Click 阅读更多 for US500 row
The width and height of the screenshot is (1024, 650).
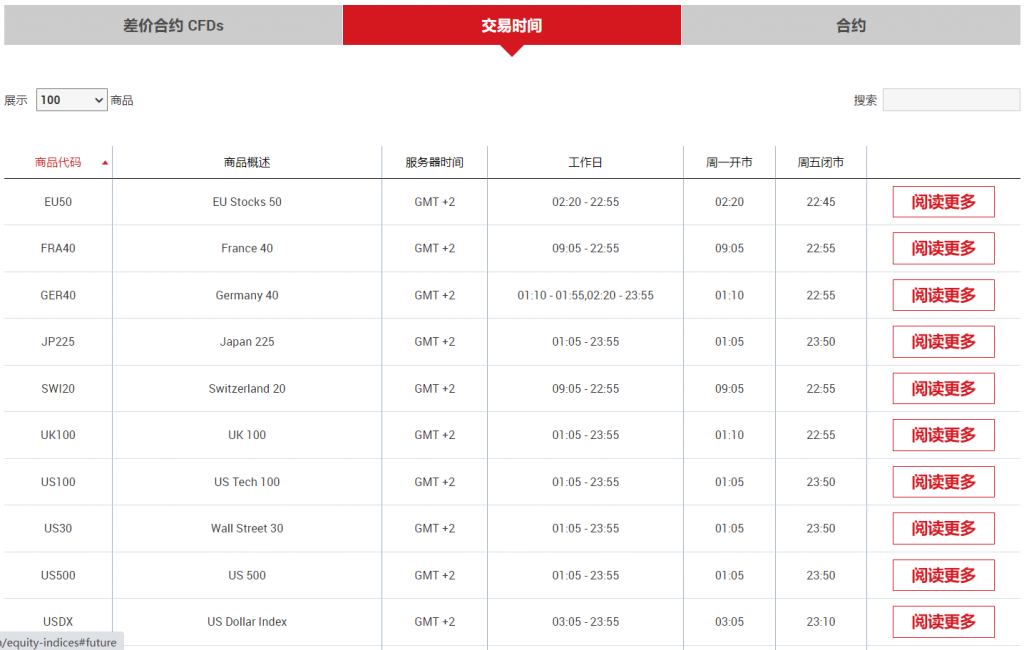pos(943,575)
